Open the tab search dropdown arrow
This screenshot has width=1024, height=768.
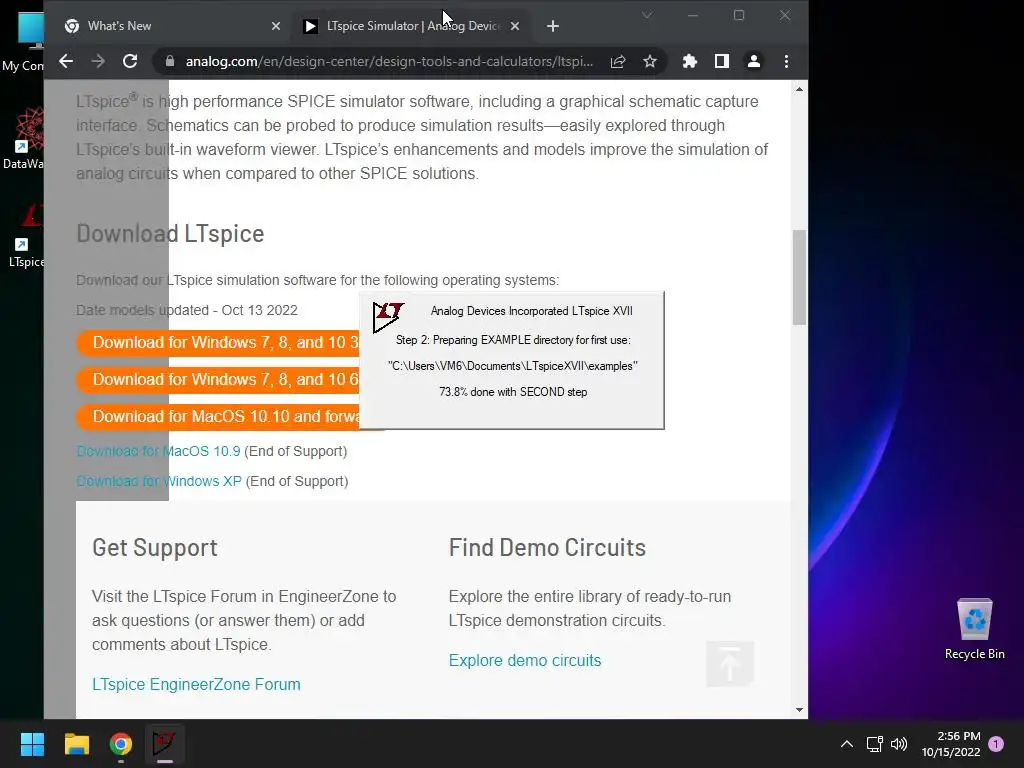647,15
